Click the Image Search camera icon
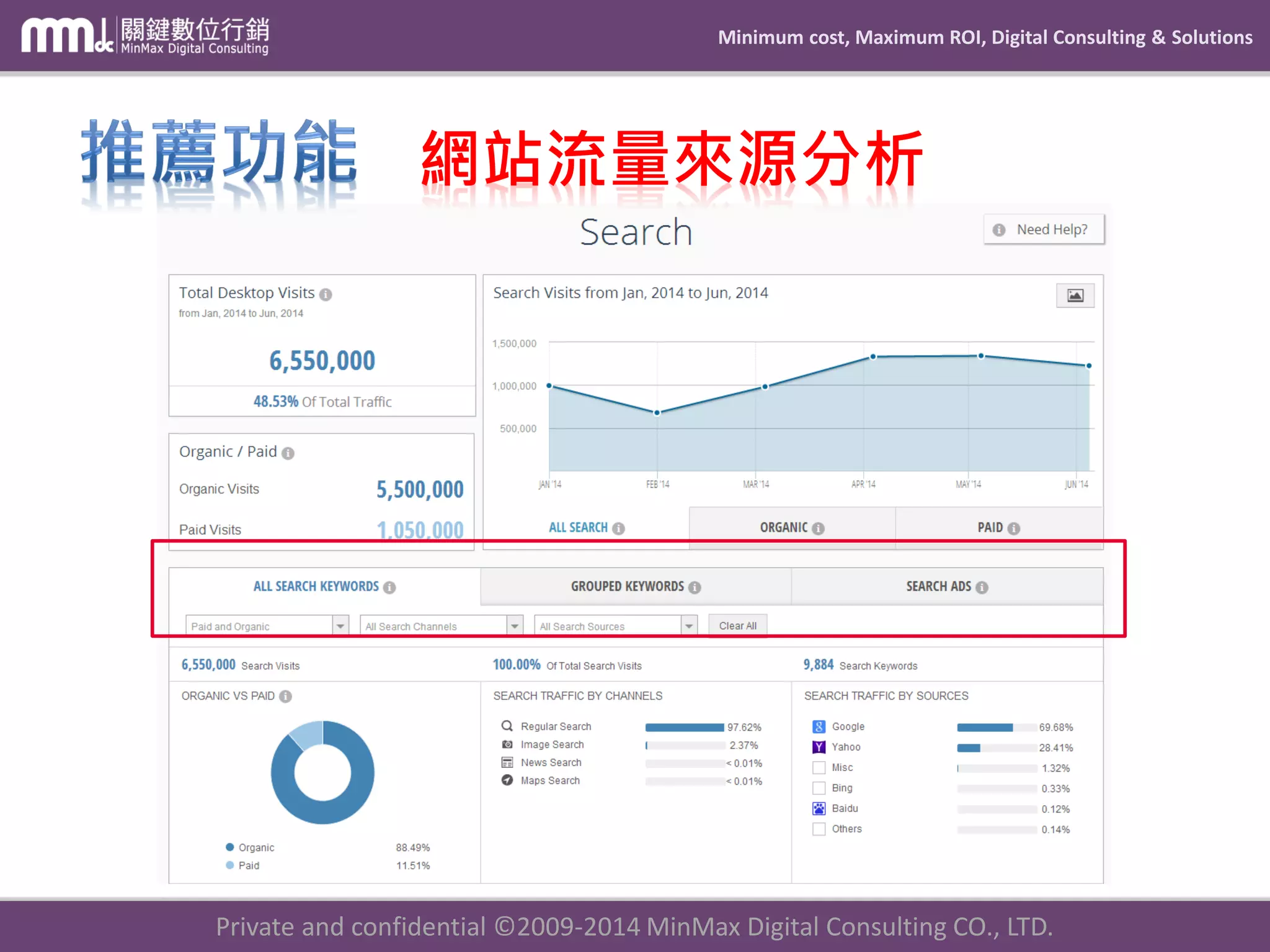Viewport: 1270px width, 952px height. tap(507, 744)
